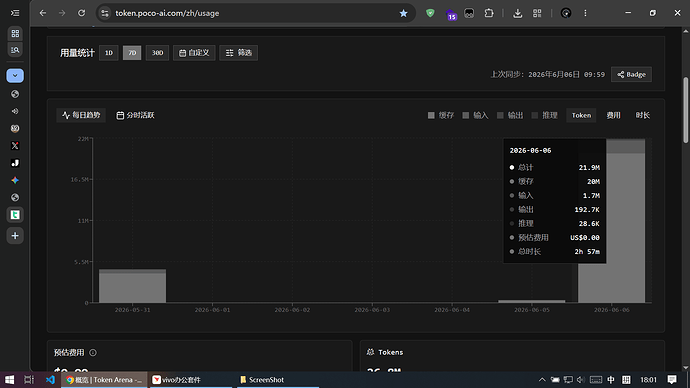This screenshot has width=690, height=388.
Task: Open the green shield adblock extension
Action: click(430, 13)
